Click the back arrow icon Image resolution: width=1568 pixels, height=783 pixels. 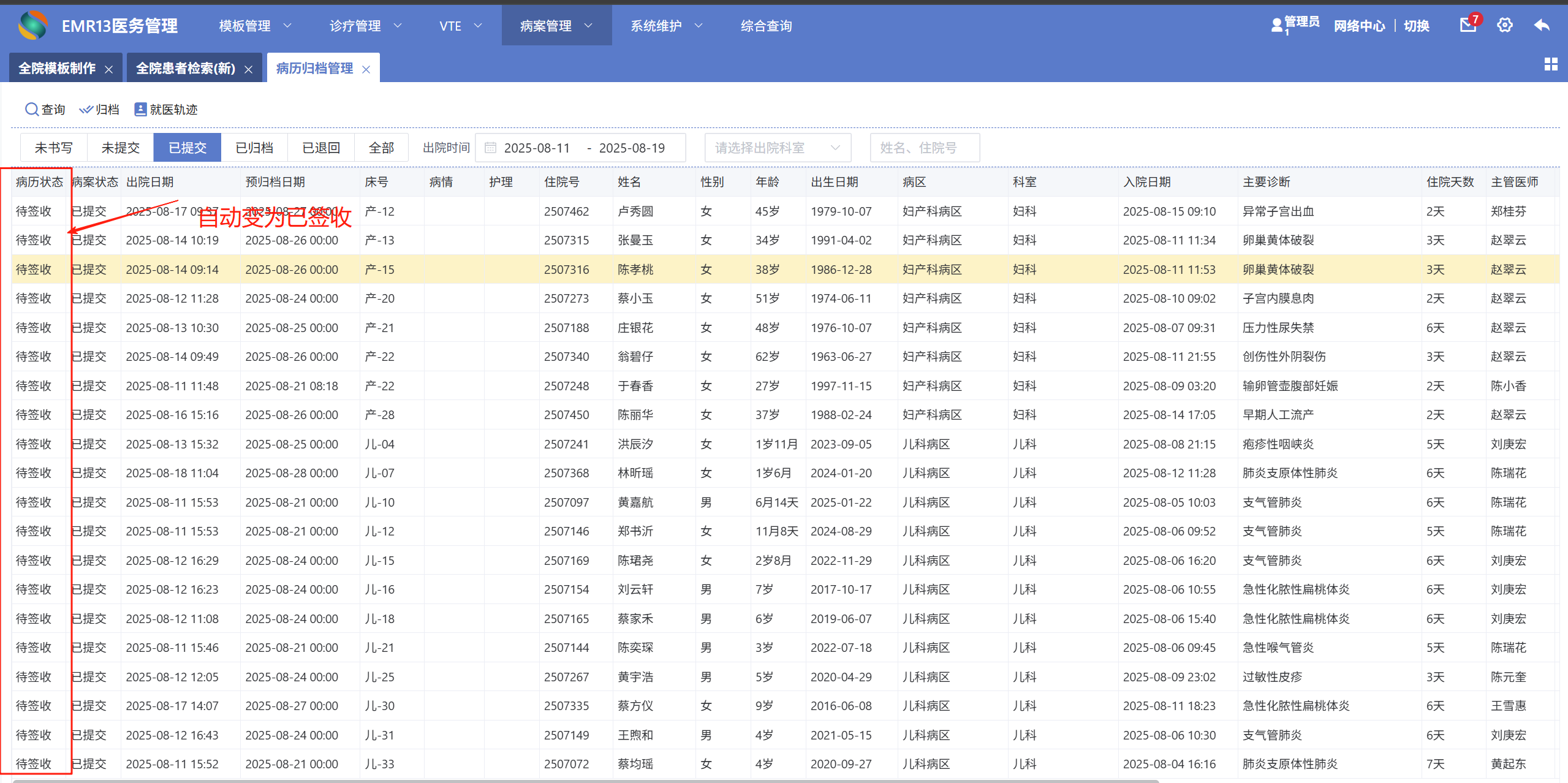1542,25
